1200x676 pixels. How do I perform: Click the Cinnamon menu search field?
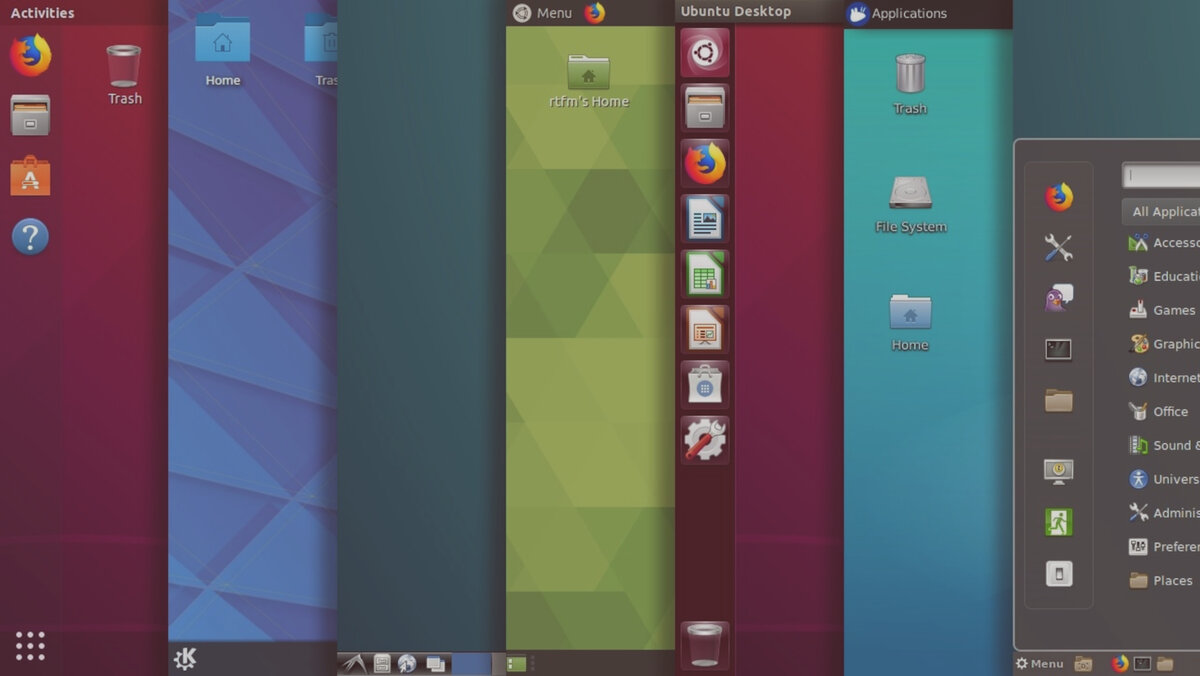[1161, 175]
